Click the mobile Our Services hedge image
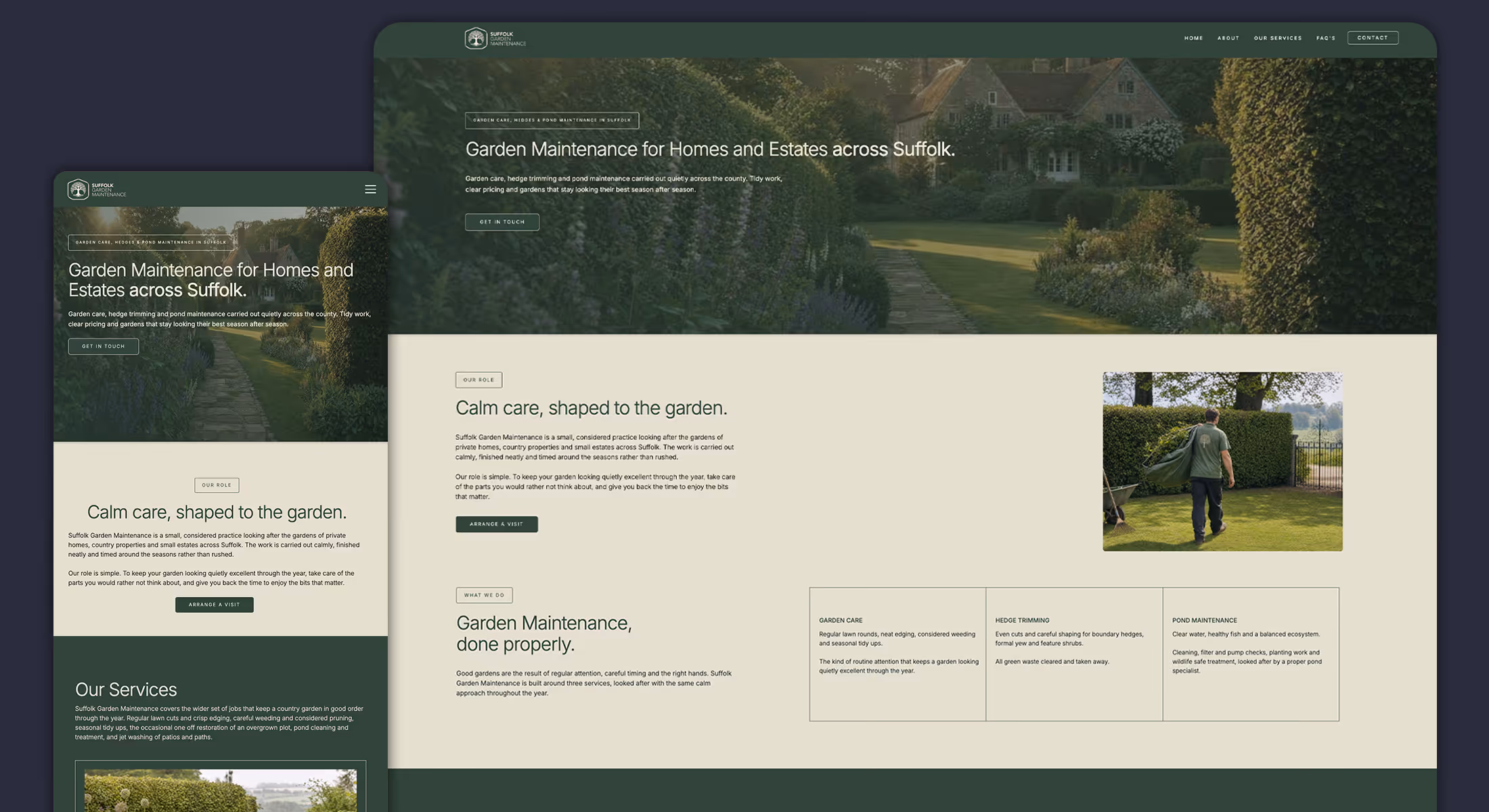The height and width of the screenshot is (812, 1489). [x=221, y=790]
